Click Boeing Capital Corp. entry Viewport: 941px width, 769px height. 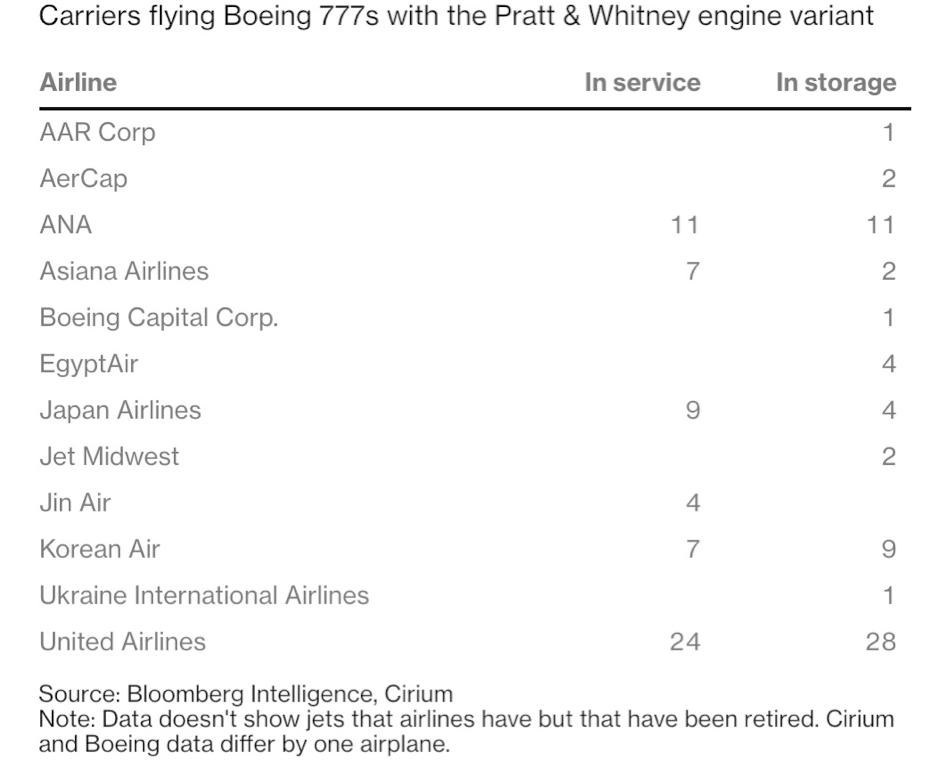pos(159,318)
